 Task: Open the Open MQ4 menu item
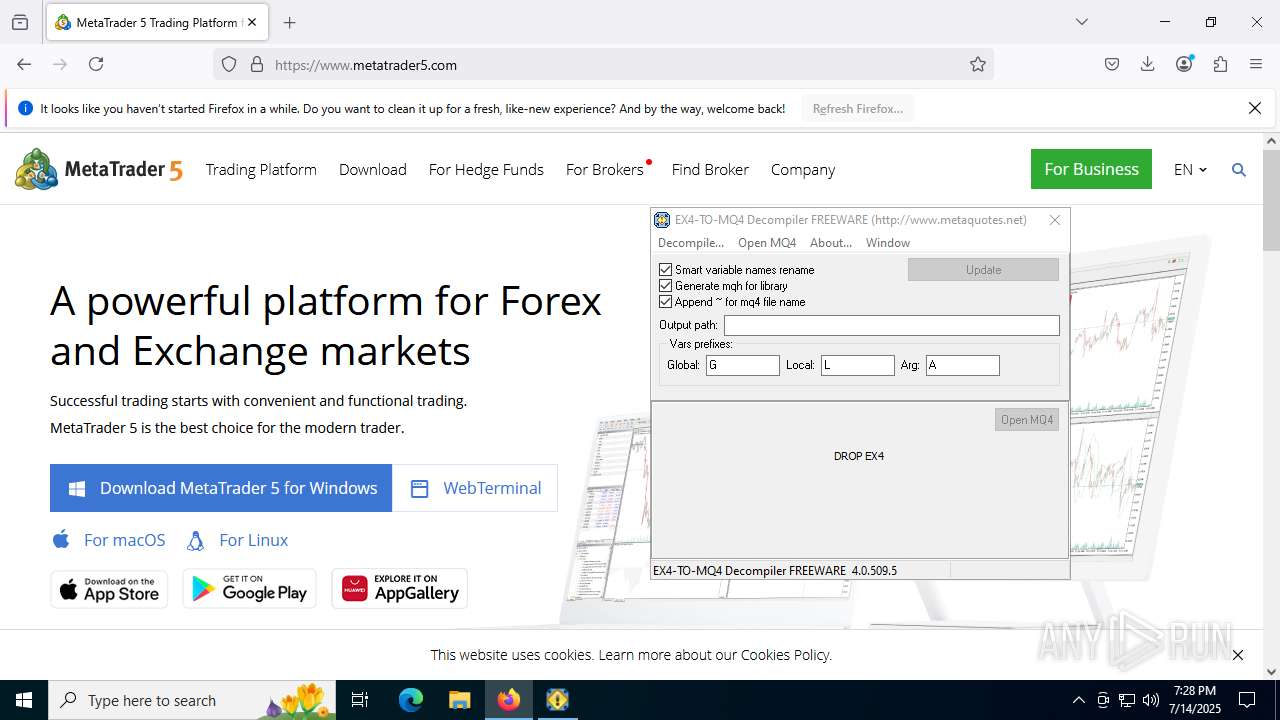[767, 243]
